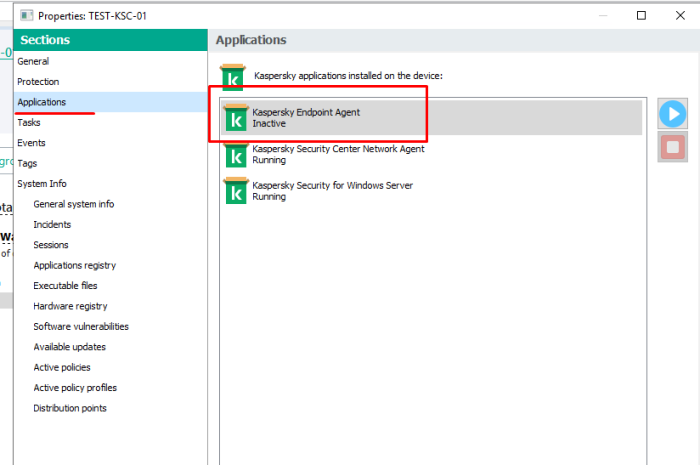Open the Incidents subsection
Viewport: 700px width, 465px height.
(52, 224)
